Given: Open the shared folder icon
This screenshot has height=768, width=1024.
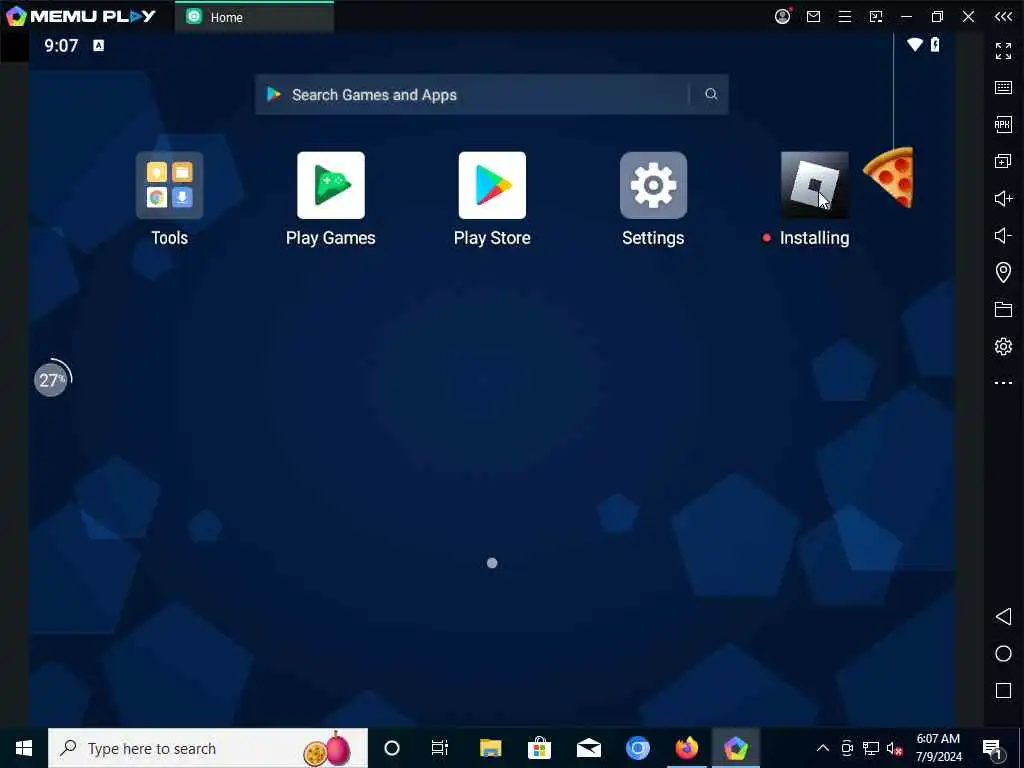Looking at the screenshot, I should click(x=1003, y=309).
